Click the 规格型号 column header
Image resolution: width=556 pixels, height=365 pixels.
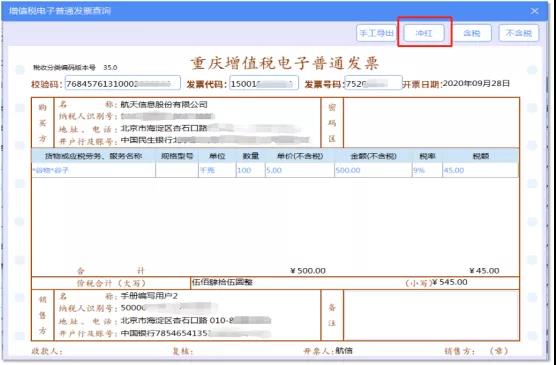pos(177,156)
